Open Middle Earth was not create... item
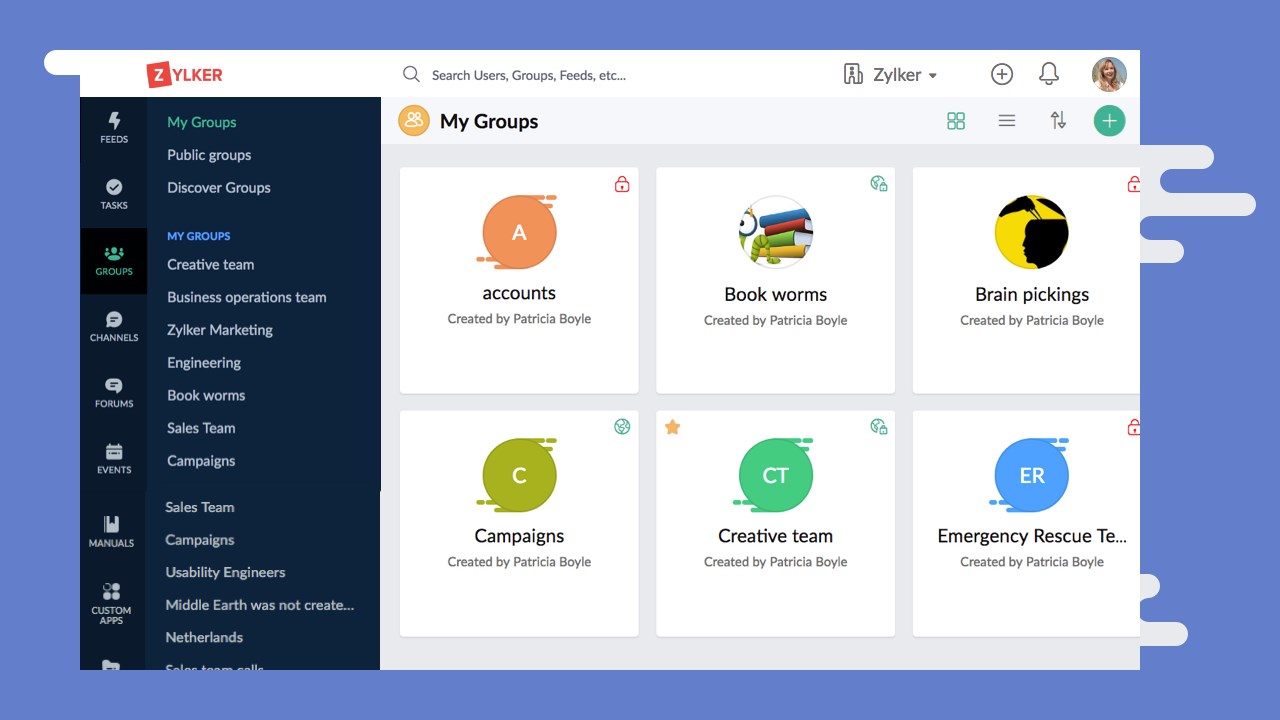The width and height of the screenshot is (1280, 720). (x=260, y=605)
